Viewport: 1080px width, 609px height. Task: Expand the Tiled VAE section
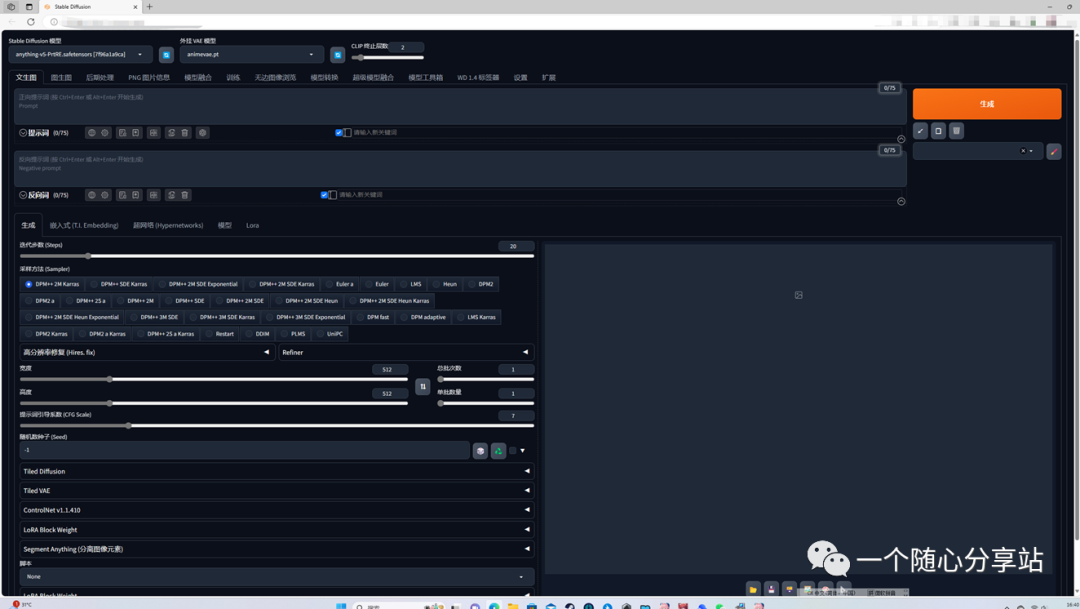[x=277, y=491]
